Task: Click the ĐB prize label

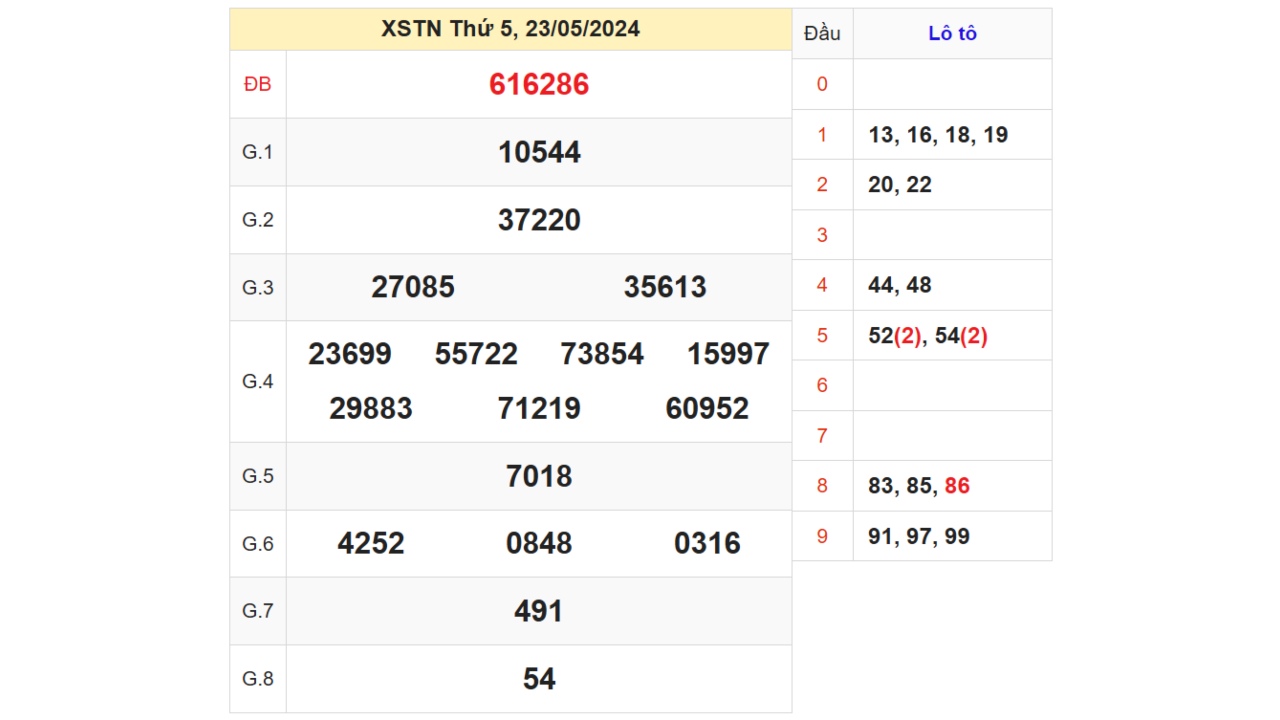Action: 258,85
